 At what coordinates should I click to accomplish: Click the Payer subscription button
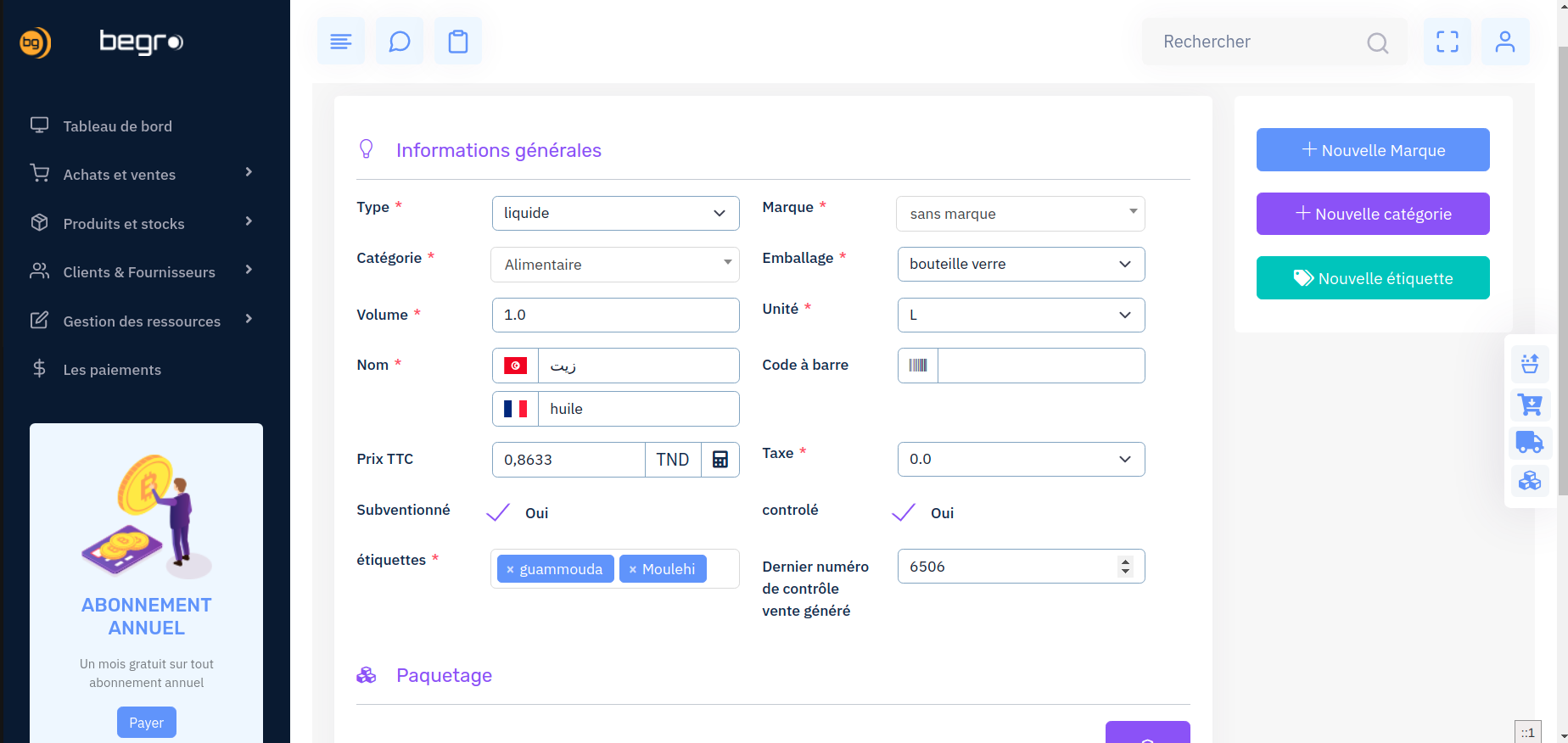[147, 723]
